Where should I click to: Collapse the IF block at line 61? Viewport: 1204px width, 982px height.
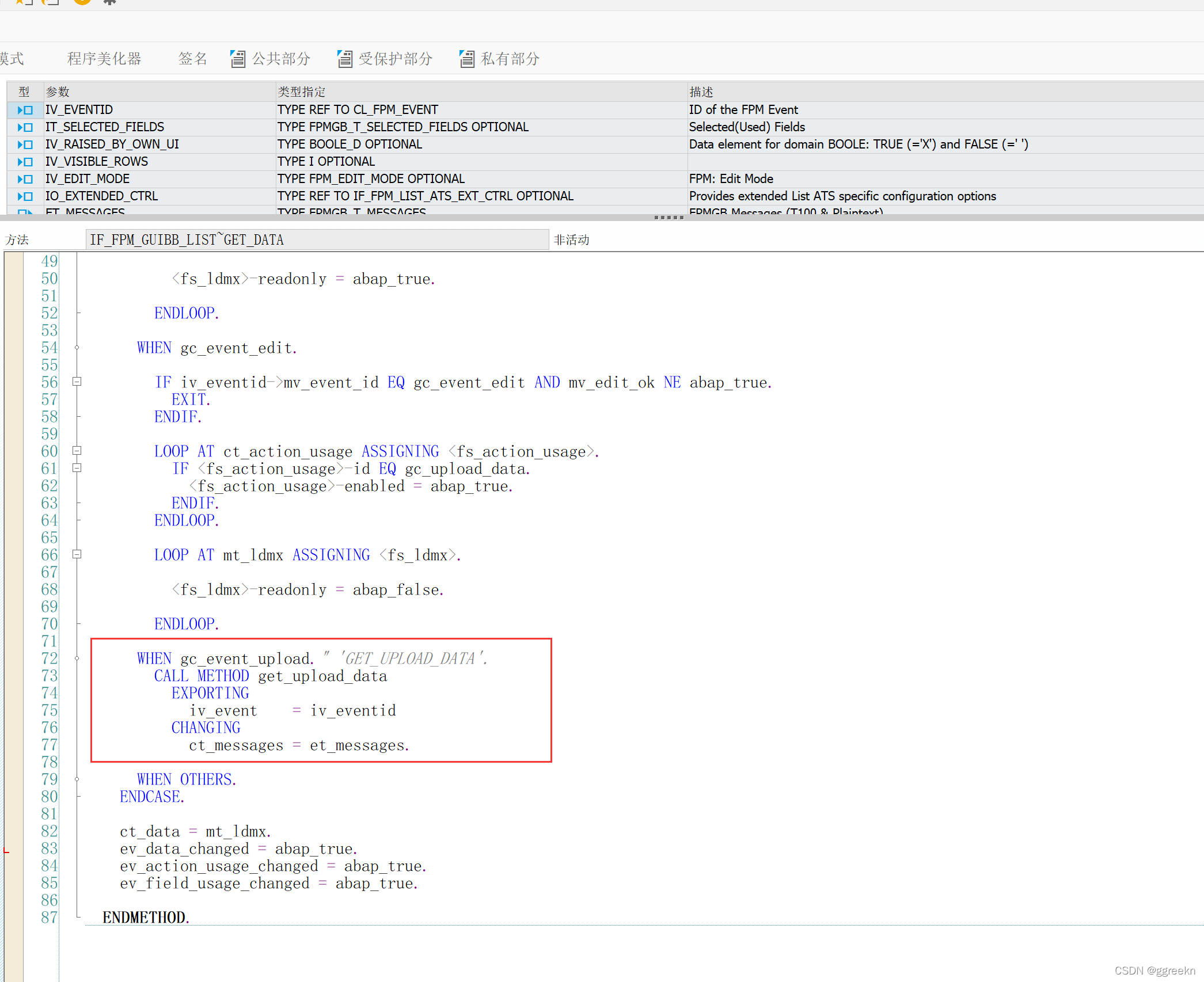point(77,468)
